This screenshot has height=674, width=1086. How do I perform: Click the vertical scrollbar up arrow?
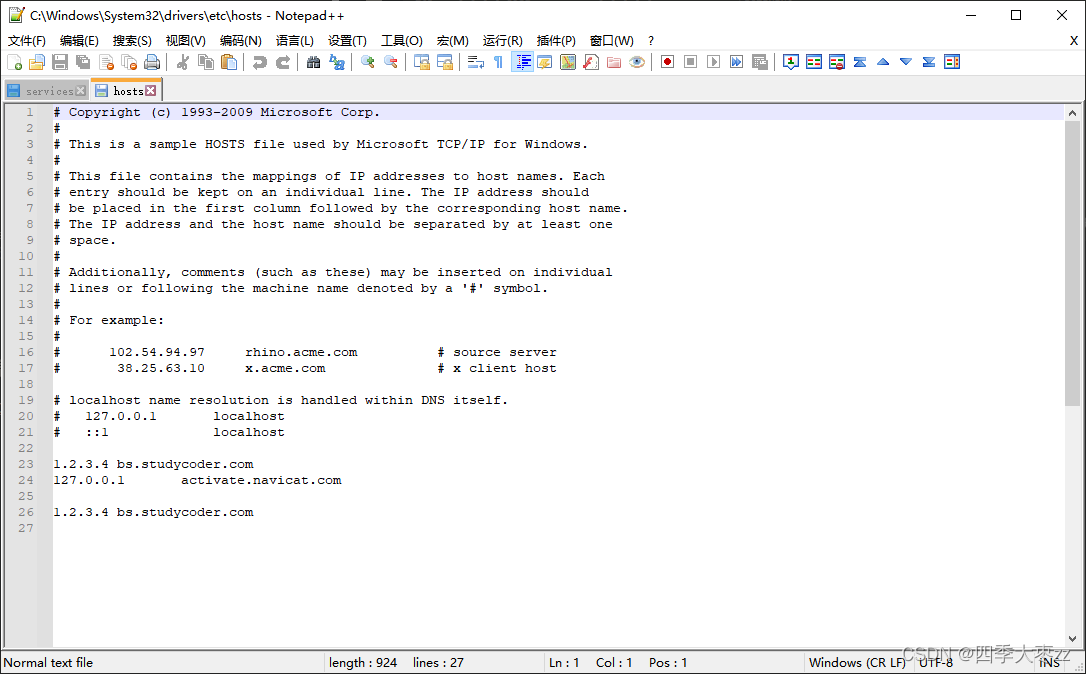[1072, 112]
